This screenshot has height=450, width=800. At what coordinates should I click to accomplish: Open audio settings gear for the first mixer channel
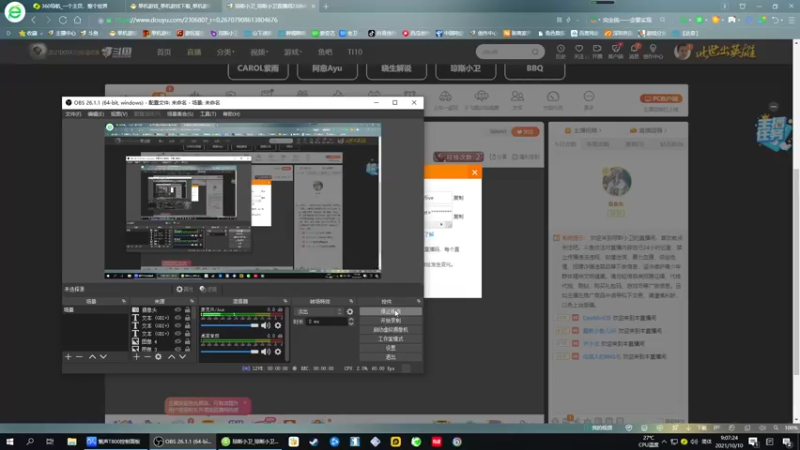pos(278,326)
